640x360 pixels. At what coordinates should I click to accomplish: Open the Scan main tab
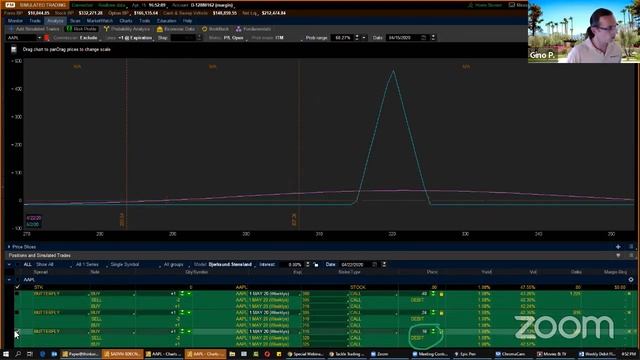point(75,21)
